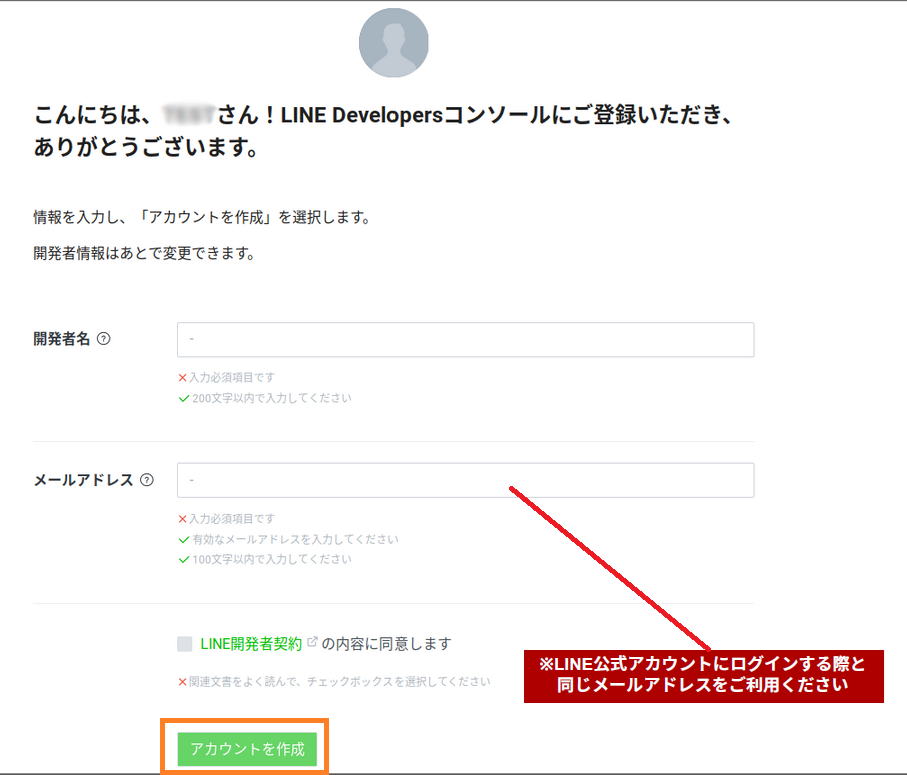Open the LINE開発者契約 link

point(251,644)
